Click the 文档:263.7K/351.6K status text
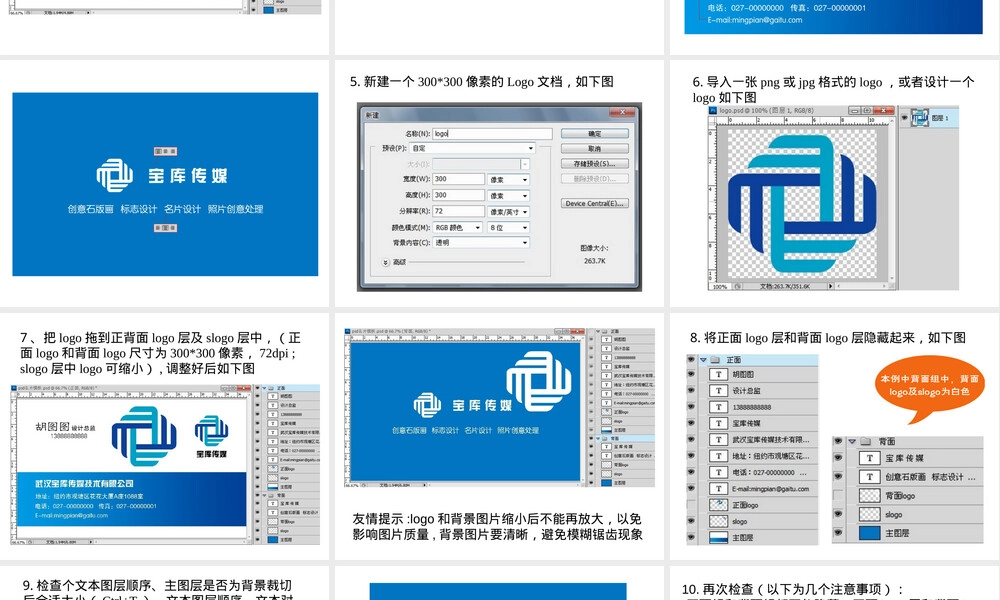 (784, 287)
